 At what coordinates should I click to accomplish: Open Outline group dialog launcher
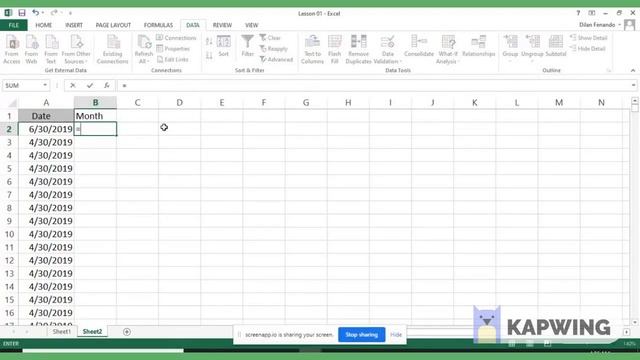[x=609, y=71]
